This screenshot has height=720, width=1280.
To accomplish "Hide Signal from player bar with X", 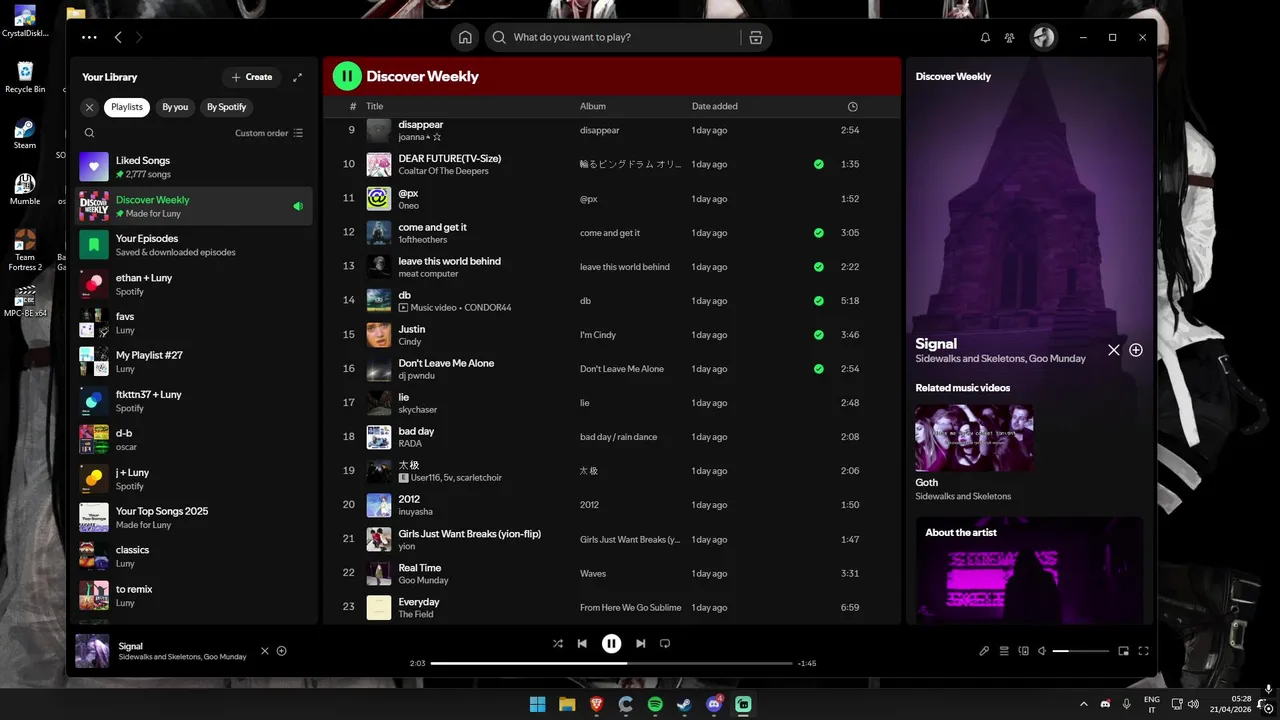I will (265, 651).
